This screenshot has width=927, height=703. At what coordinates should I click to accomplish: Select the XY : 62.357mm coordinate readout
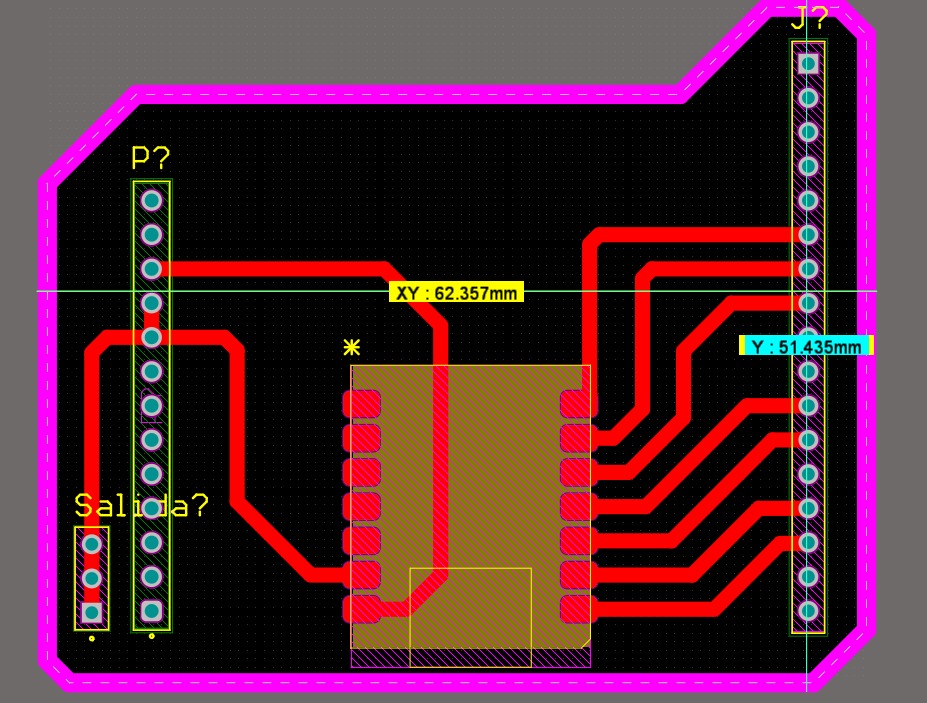456,294
